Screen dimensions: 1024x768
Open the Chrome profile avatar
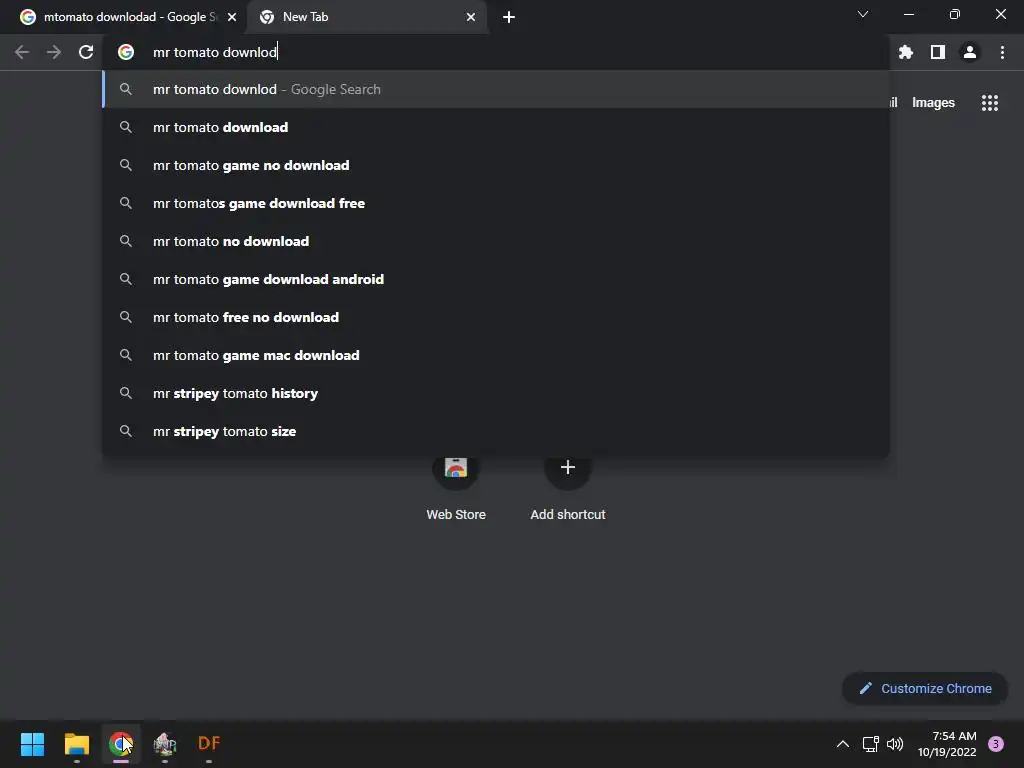970,52
